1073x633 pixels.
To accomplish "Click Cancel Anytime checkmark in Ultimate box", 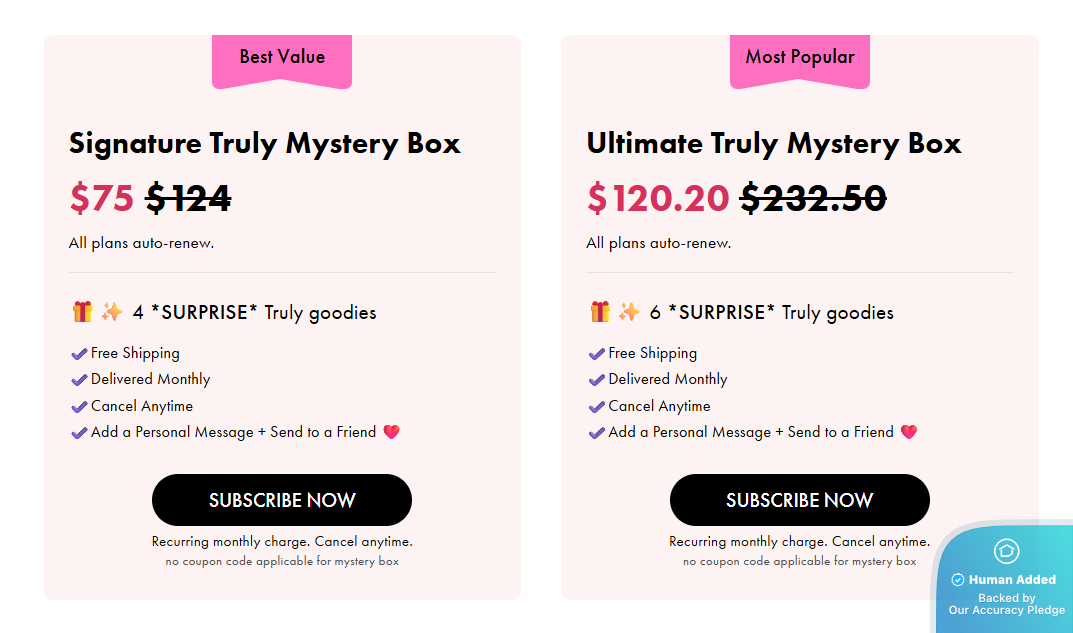I will pyautogui.click(x=597, y=407).
